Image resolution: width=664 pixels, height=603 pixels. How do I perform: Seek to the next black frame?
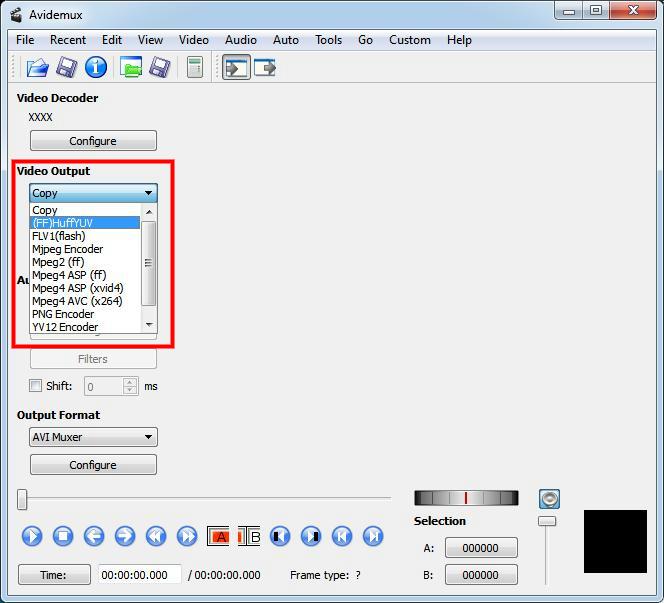click(x=311, y=536)
